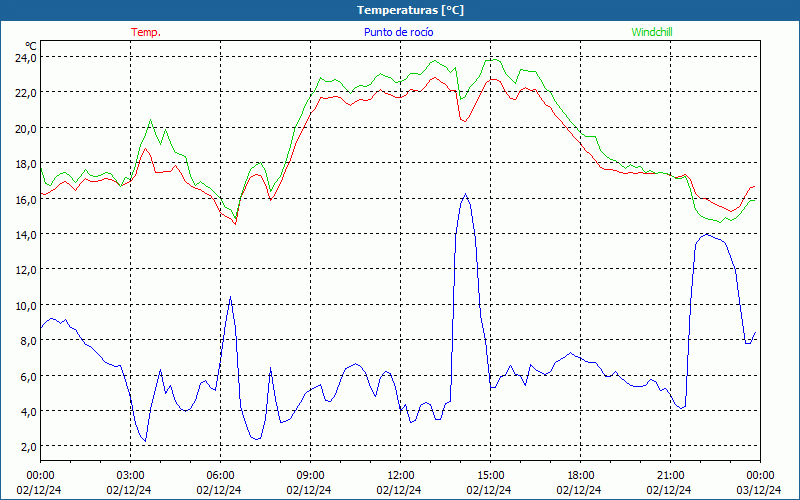The height and width of the screenshot is (500, 800).
Task: Click the 4,0 y-axis value
Action: (x=29, y=412)
